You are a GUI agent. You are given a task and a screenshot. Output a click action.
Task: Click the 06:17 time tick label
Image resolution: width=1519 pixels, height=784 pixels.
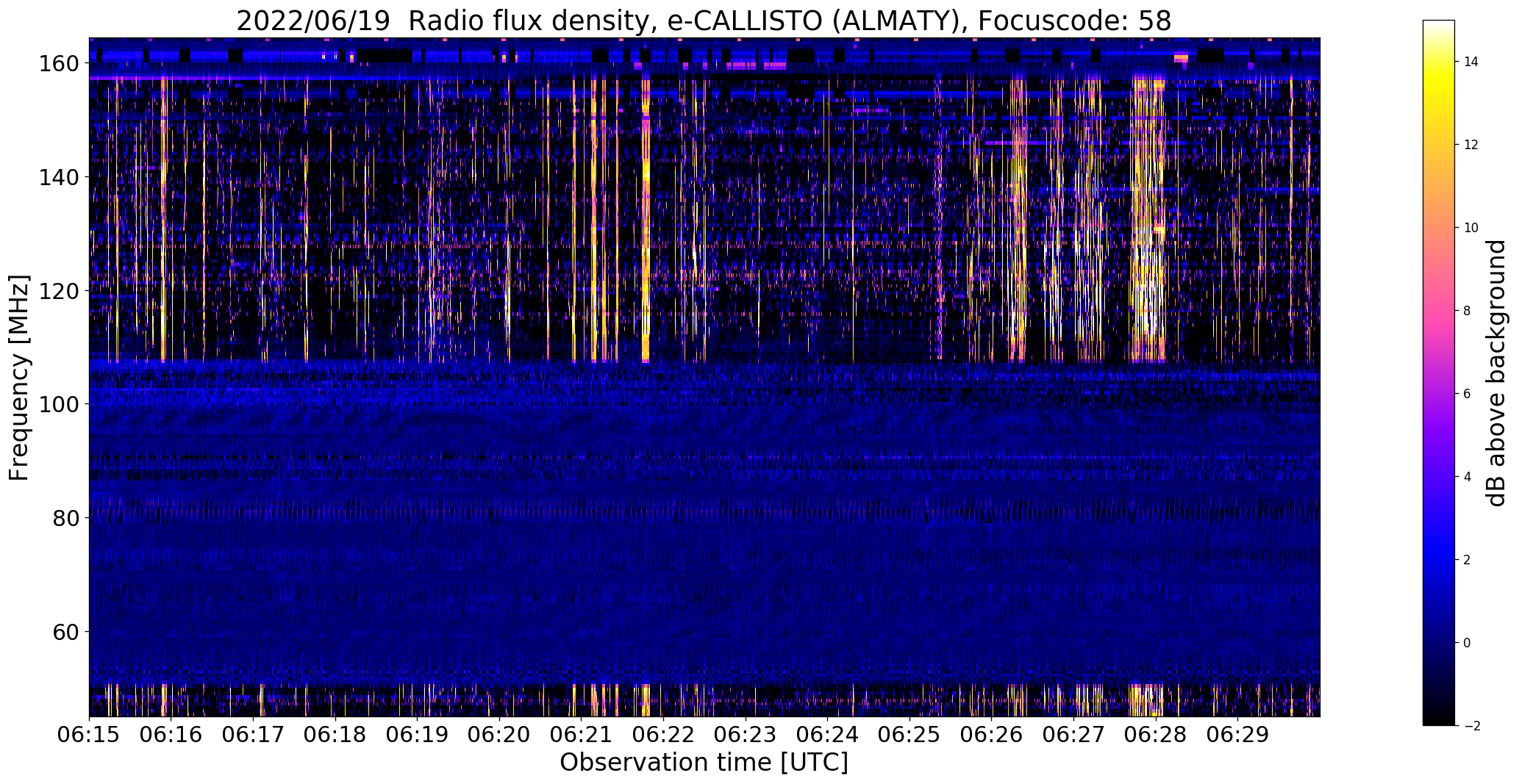253,734
